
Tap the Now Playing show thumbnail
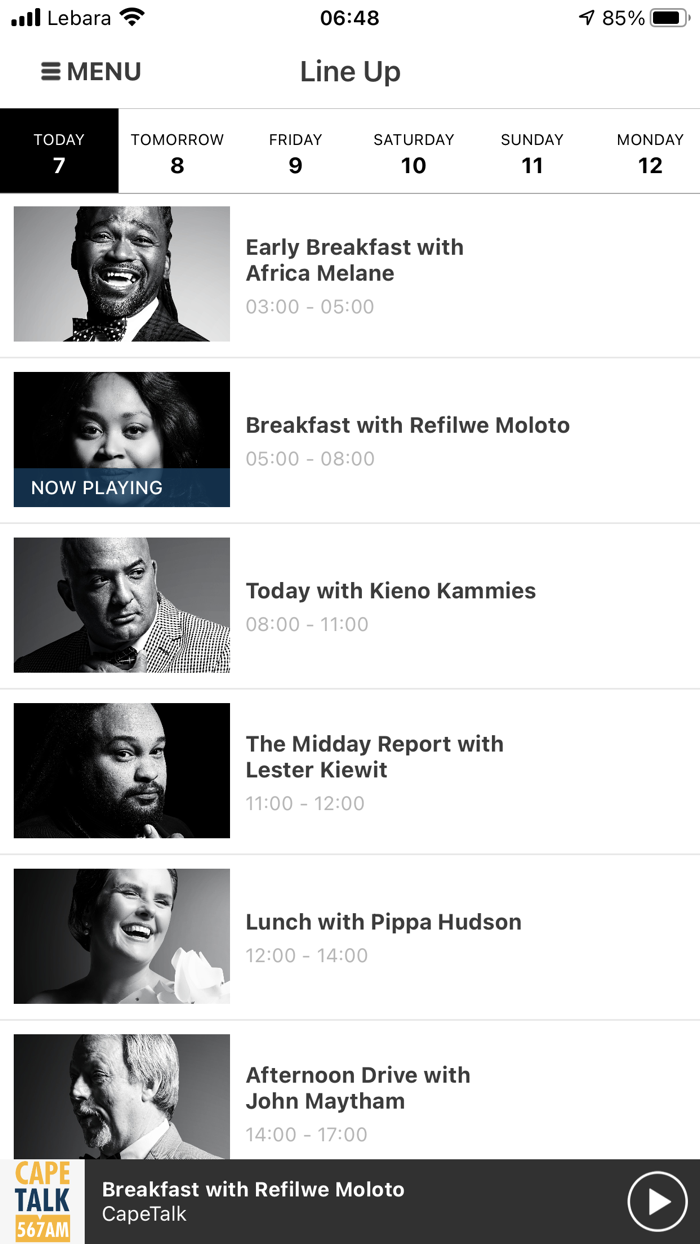click(122, 439)
